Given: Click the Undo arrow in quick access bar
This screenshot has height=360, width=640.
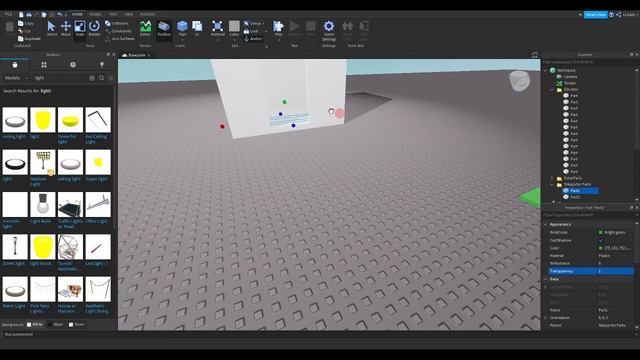Looking at the screenshot, I should pos(60,14).
